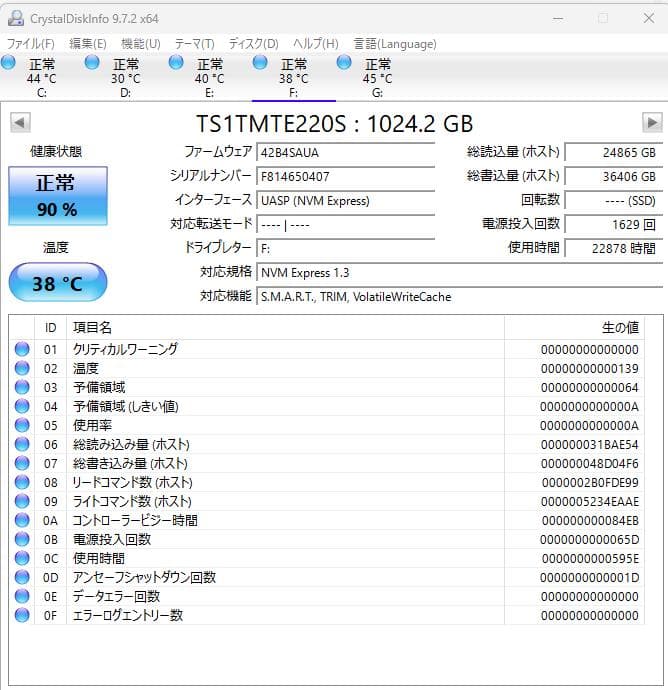668x690 pixels.
Task: Click status orb for 予備領域 (しきい値) row
Action: pos(22,406)
